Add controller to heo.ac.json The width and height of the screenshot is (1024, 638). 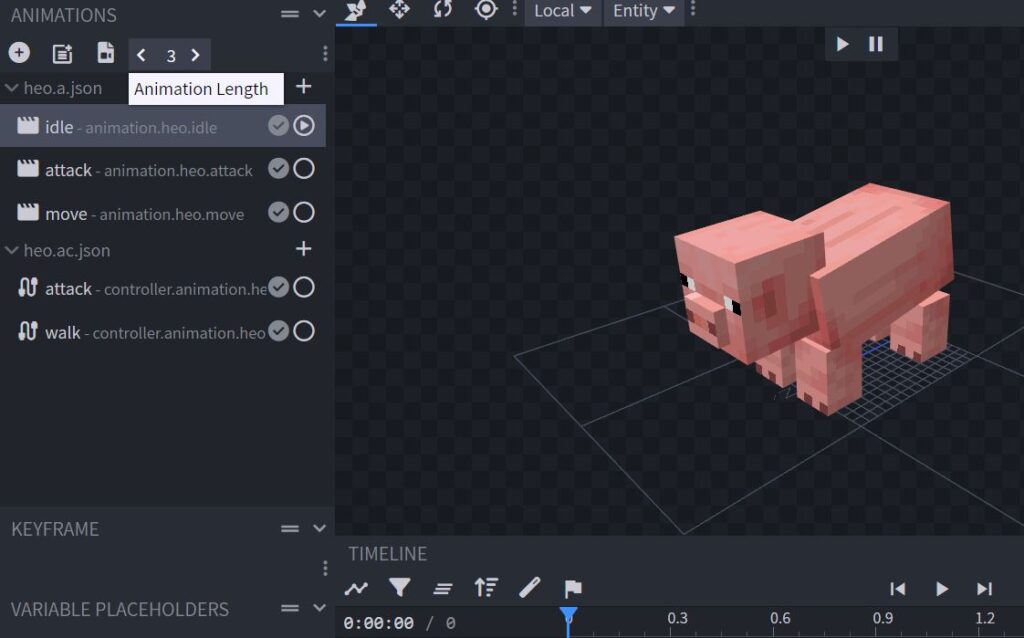[x=304, y=248]
